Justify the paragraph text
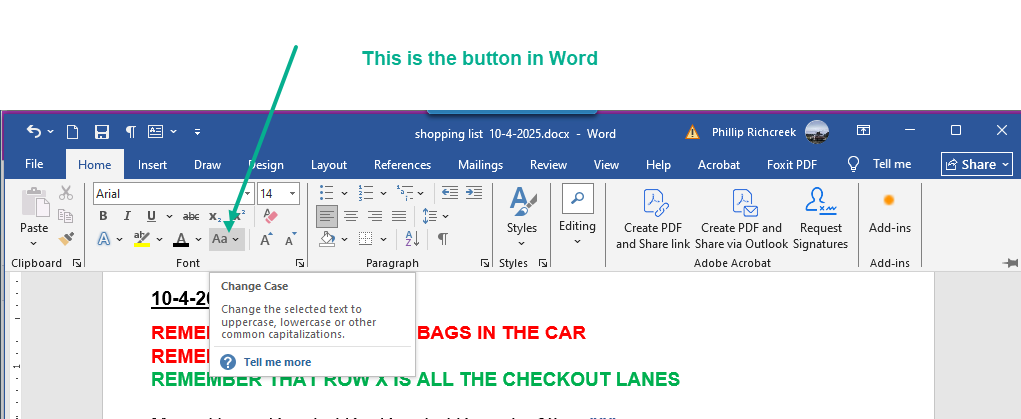The height and width of the screenshot is (419, 1021). (x=399, y=216)
